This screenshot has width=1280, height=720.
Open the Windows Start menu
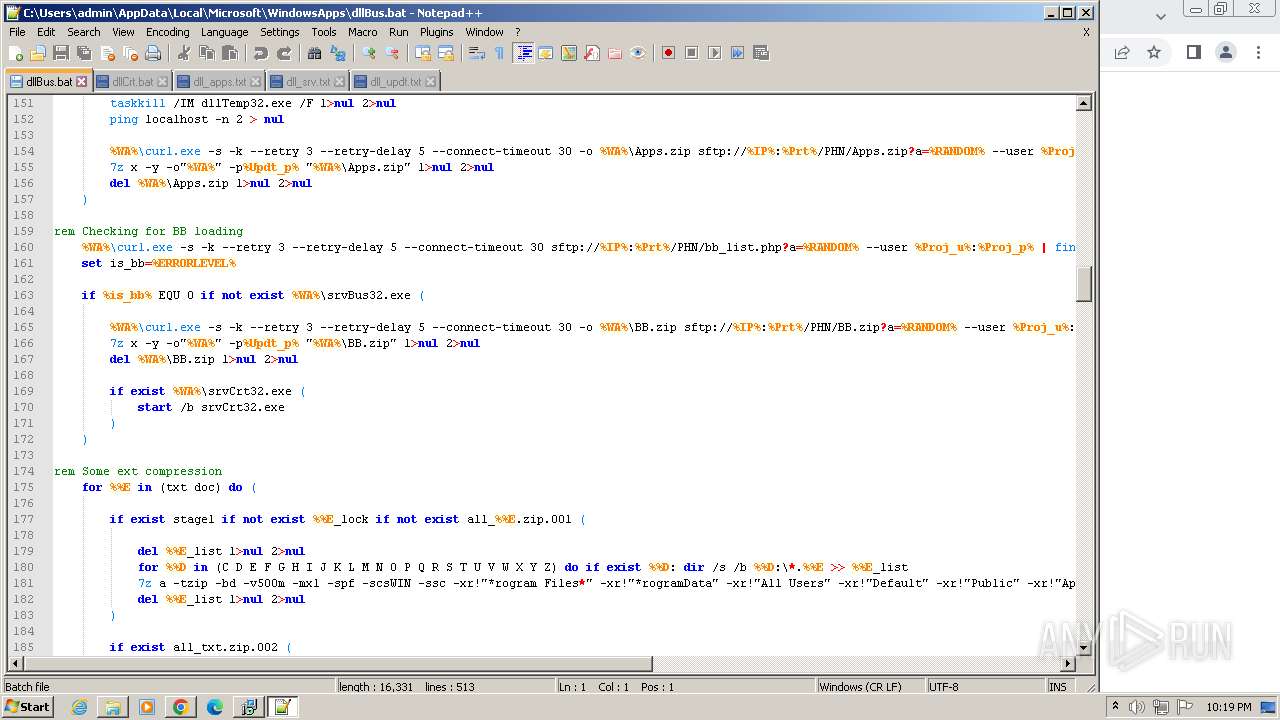point(27,707)
